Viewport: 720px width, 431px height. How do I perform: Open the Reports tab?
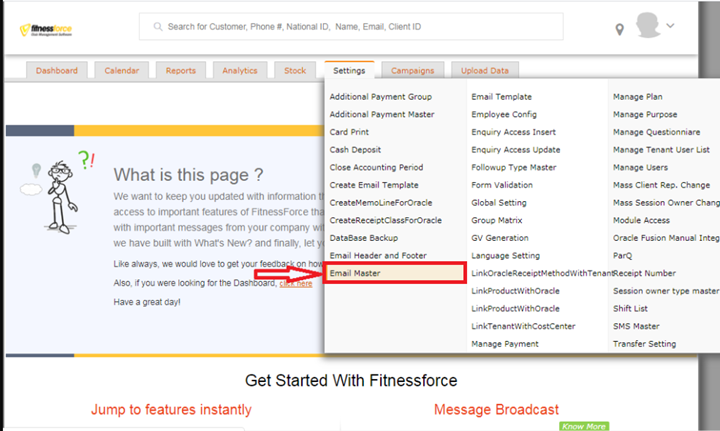click(180, 70)
